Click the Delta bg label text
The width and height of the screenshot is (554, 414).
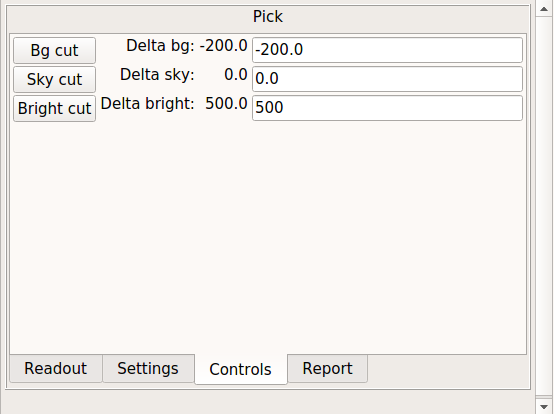(x=160, y=46)
